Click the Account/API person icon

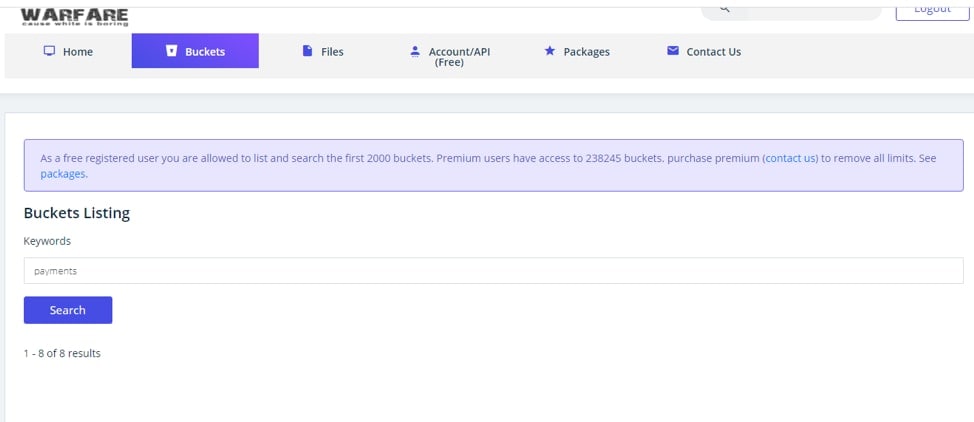tap(415, 51)
